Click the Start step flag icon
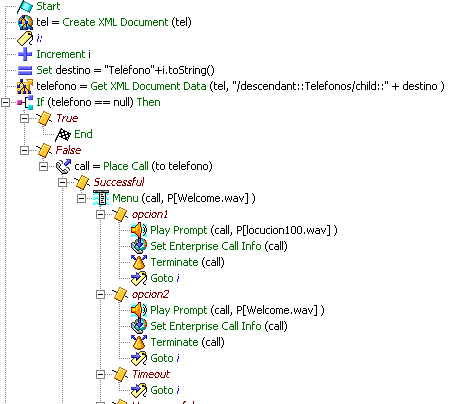 coord(25,7)
